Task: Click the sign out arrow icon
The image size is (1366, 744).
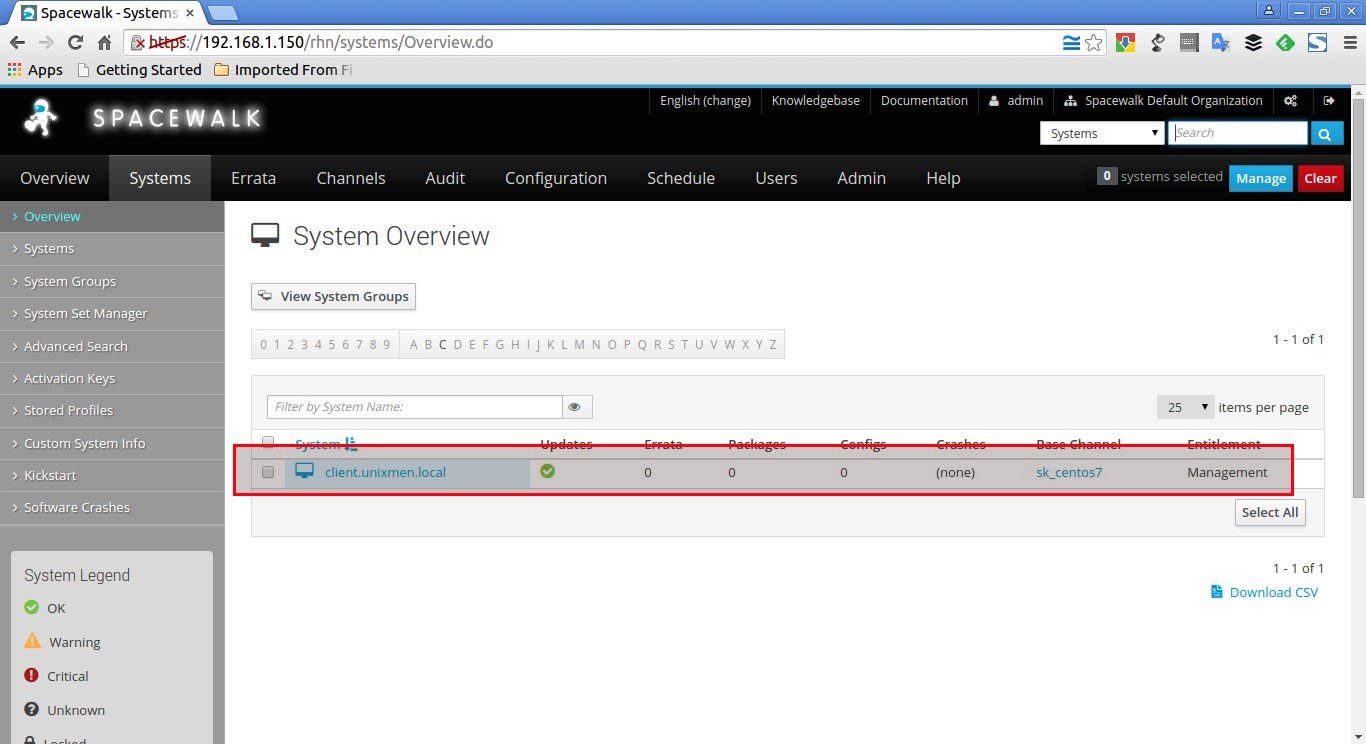Action: point(1329,101)
